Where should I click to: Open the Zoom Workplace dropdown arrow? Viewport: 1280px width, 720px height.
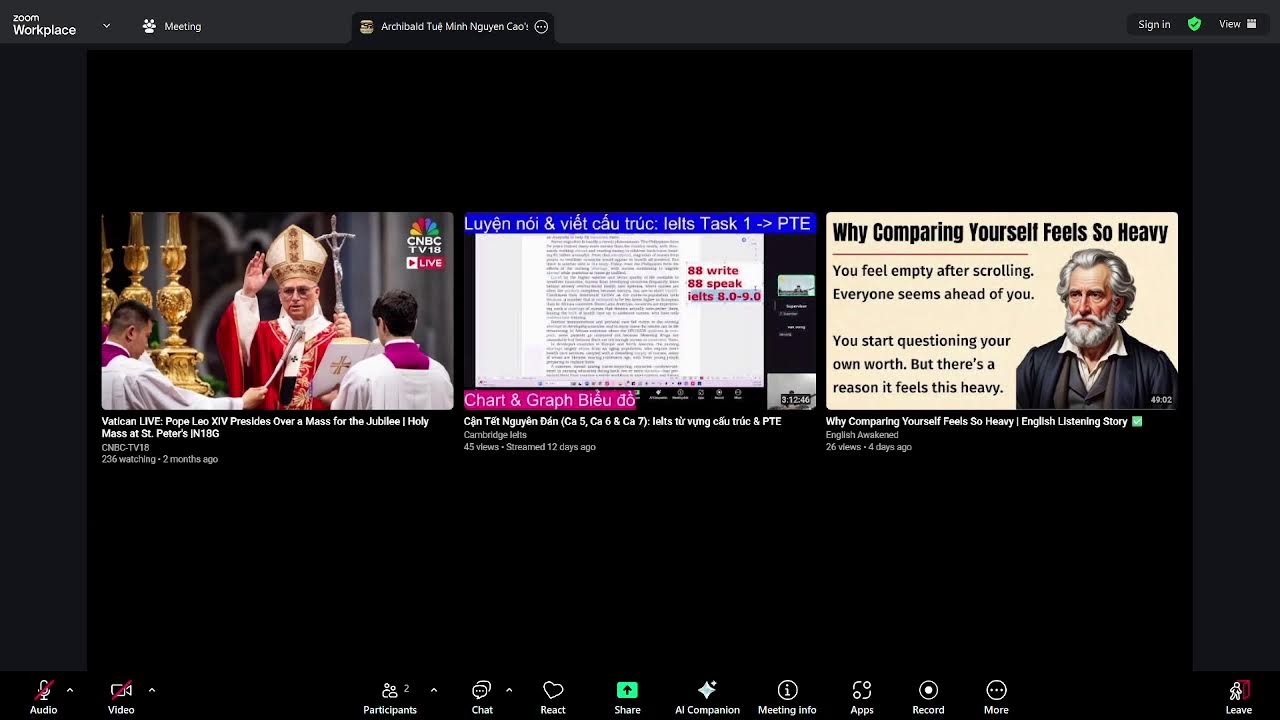[107, 25]
